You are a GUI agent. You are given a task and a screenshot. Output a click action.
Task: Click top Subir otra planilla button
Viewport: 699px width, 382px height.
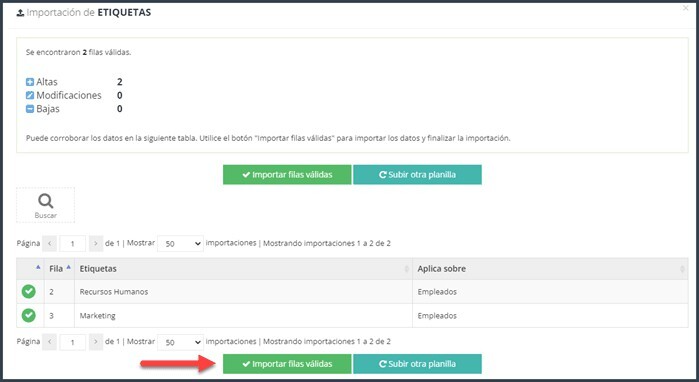[417, 175]
